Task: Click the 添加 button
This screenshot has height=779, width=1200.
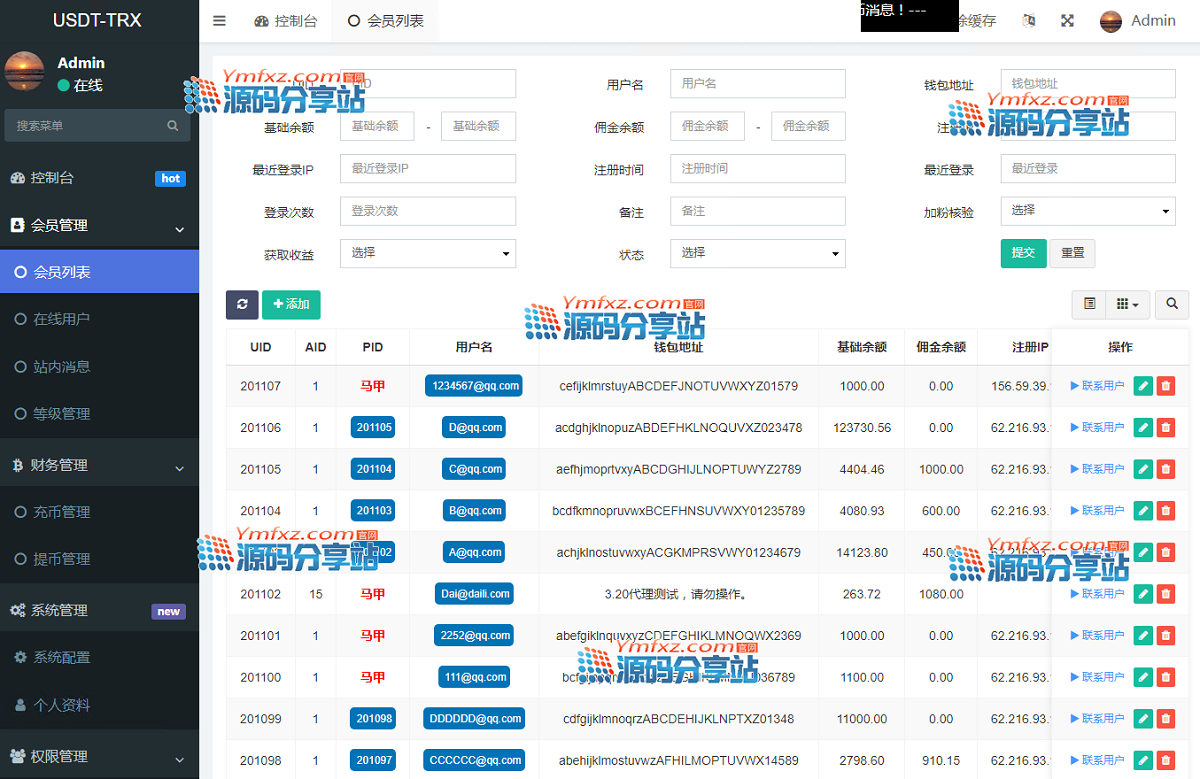Action: 291,304
